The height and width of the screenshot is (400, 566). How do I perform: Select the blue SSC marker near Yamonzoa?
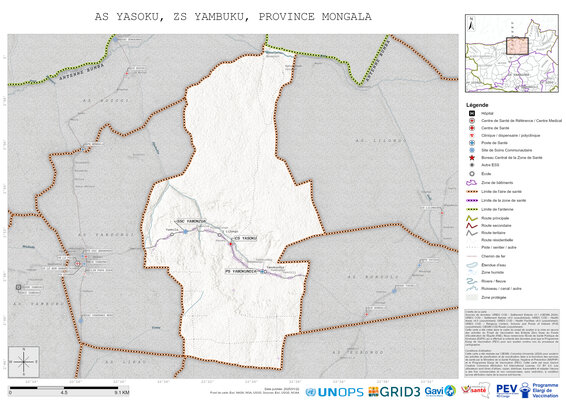point(186,231)
